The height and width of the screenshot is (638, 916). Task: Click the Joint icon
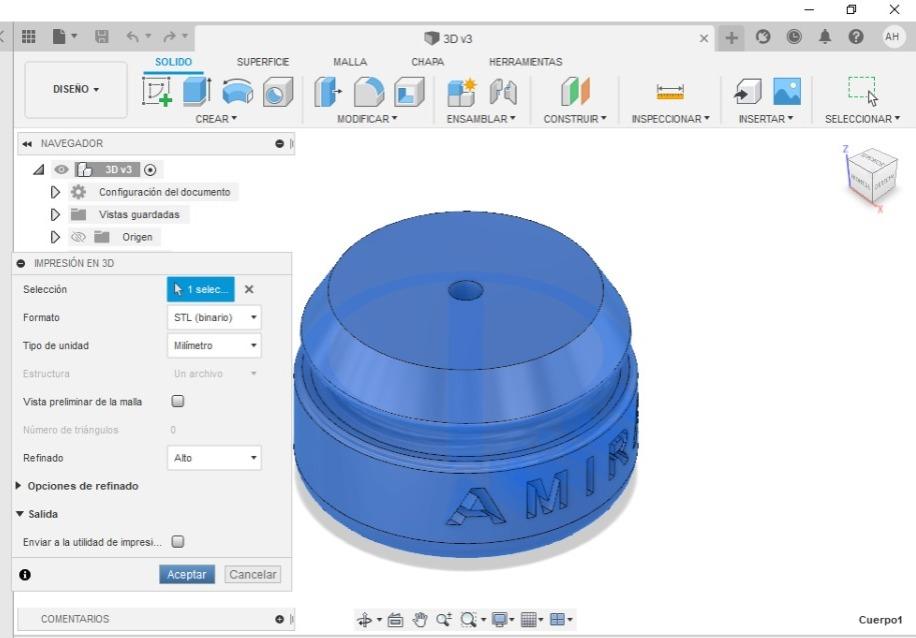point(503,92)
